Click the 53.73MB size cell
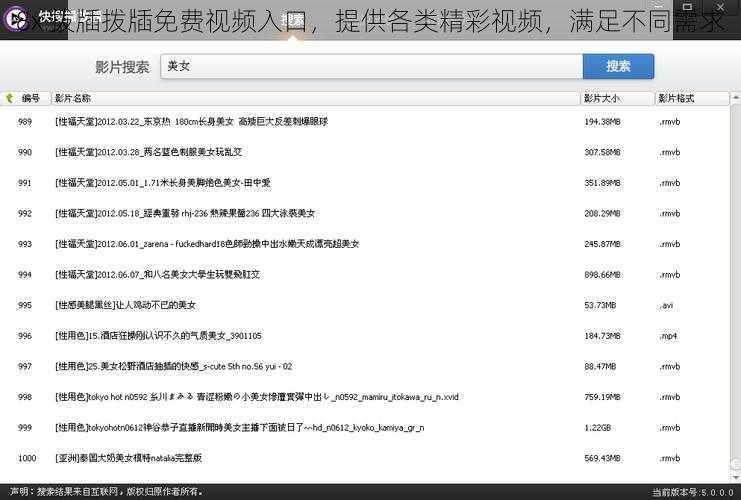This screenshot has width=741, height=500. pyautogui.click(x=600, y=305)
